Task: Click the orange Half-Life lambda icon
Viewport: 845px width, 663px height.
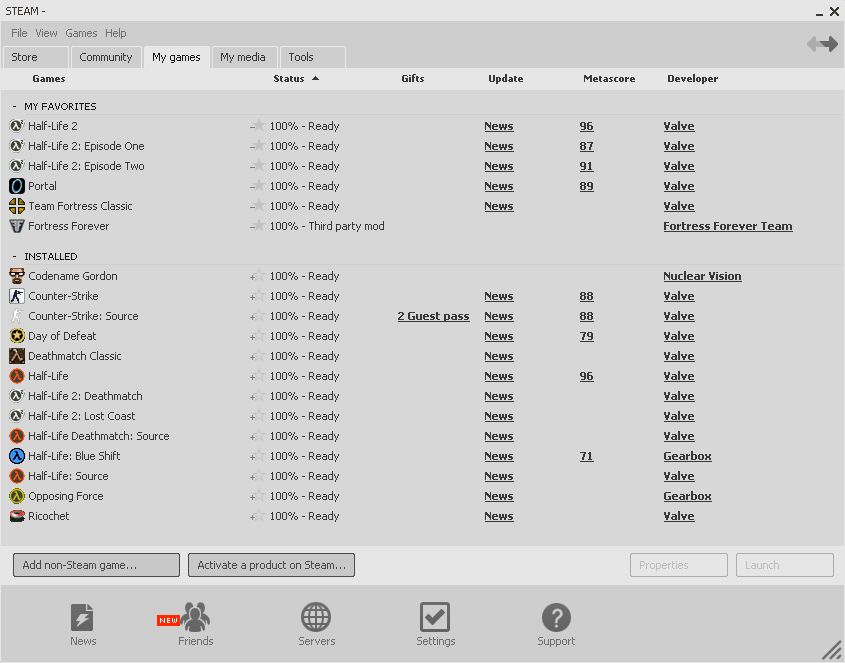Action: [x=17, y=376]
